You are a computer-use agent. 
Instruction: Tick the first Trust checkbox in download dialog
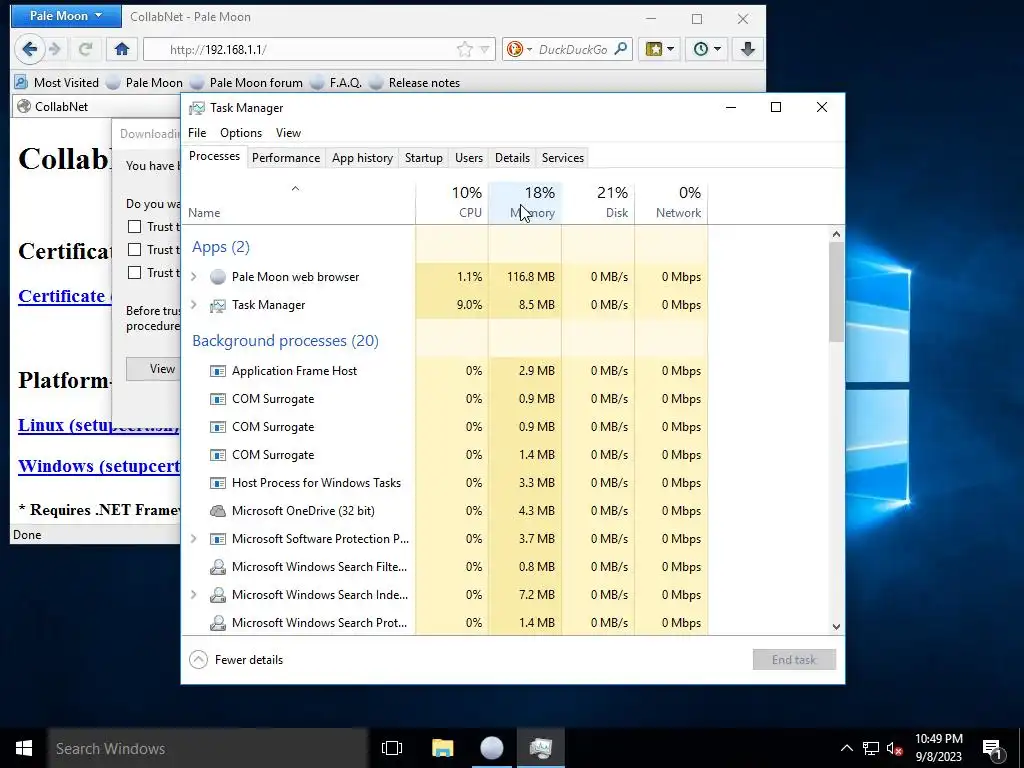(x=135, y=227)
